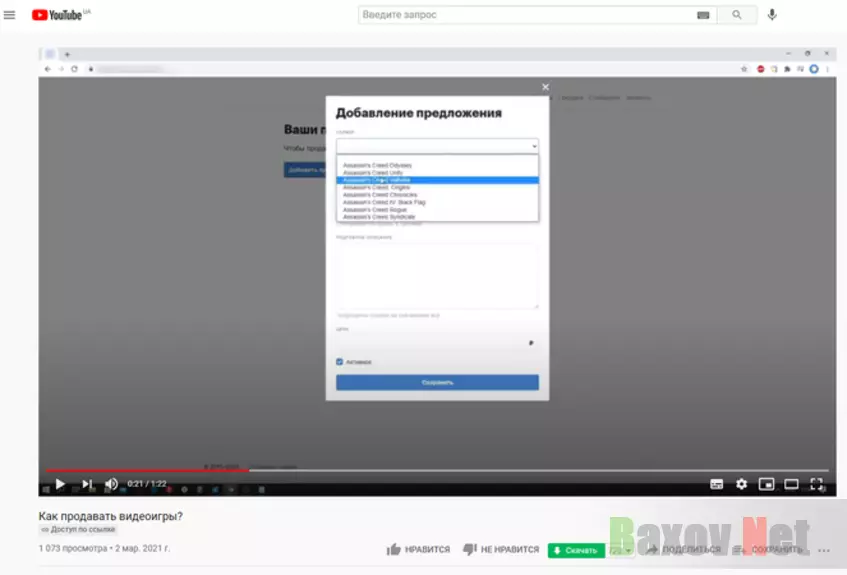847x575 pixels.
Task: Click the blue add offer button behind dialog
Action: (305, 170)
